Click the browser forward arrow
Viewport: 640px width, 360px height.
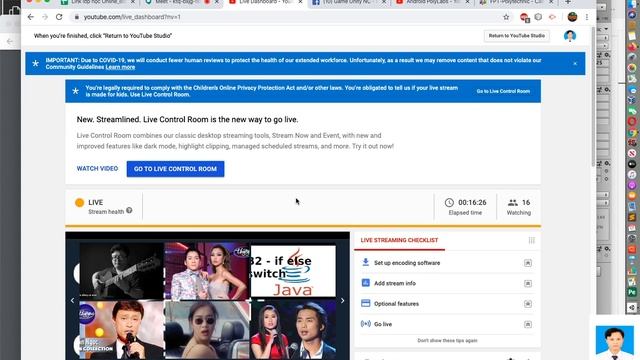point(45,17)
